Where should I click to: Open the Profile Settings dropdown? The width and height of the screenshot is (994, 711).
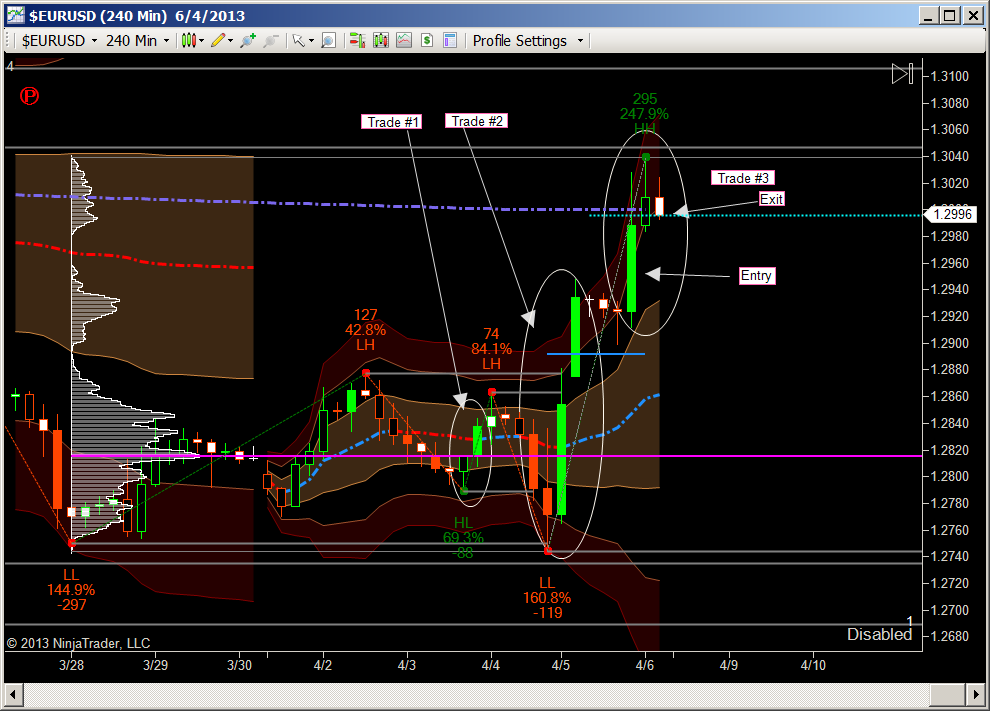527,41
